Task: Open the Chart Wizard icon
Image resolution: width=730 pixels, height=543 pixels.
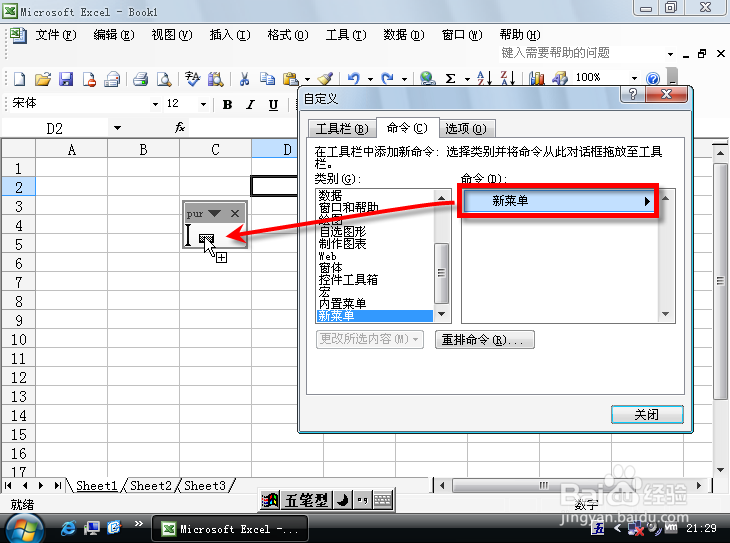Action: [536, 78]
